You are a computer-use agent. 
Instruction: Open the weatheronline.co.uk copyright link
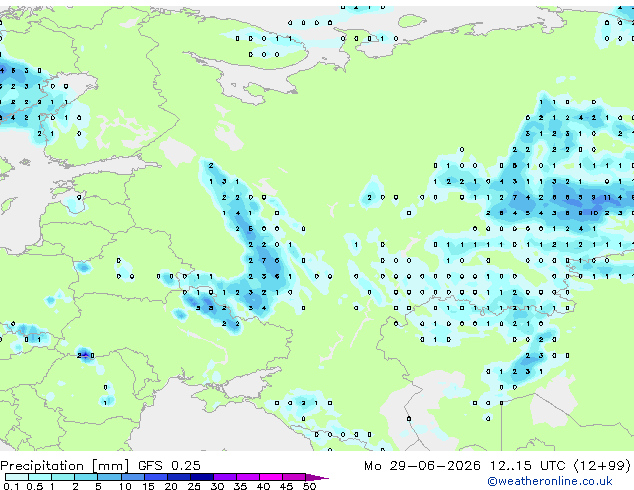coord(550,481)
